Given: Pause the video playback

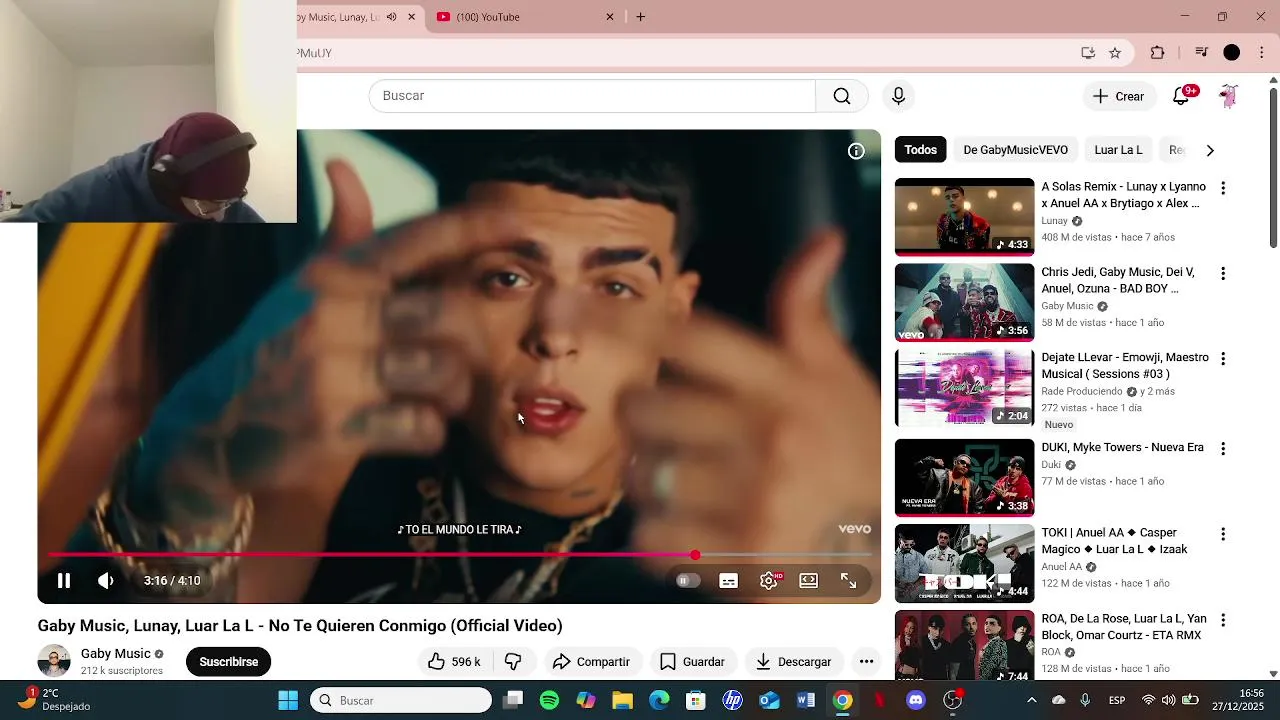Looking at the screenshot, I should (64, 581).
